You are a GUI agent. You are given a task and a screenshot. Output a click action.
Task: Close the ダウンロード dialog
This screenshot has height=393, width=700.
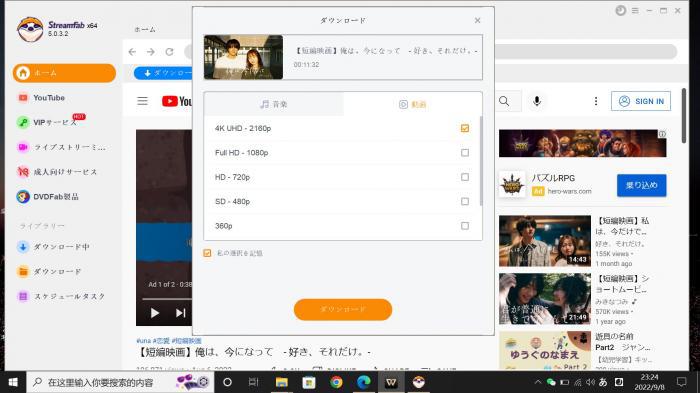[478, 21]
